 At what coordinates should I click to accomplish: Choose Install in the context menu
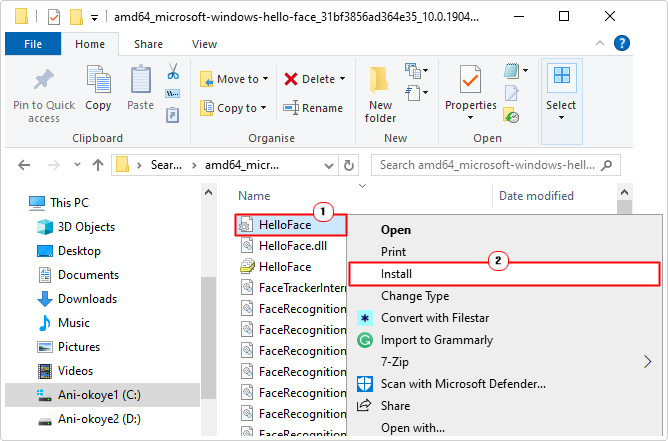coord(505,274)
